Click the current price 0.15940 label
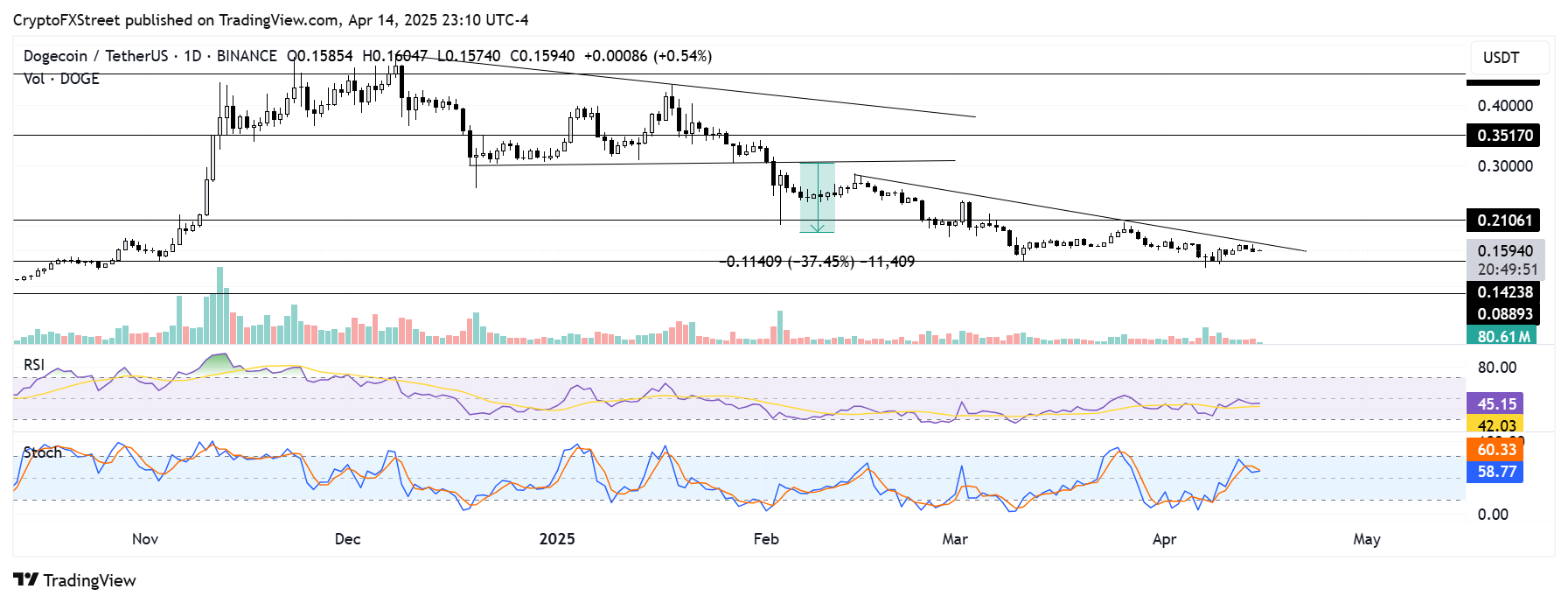The height and width of the screenshot is (603, 1568). click(x=1505, y=251)
